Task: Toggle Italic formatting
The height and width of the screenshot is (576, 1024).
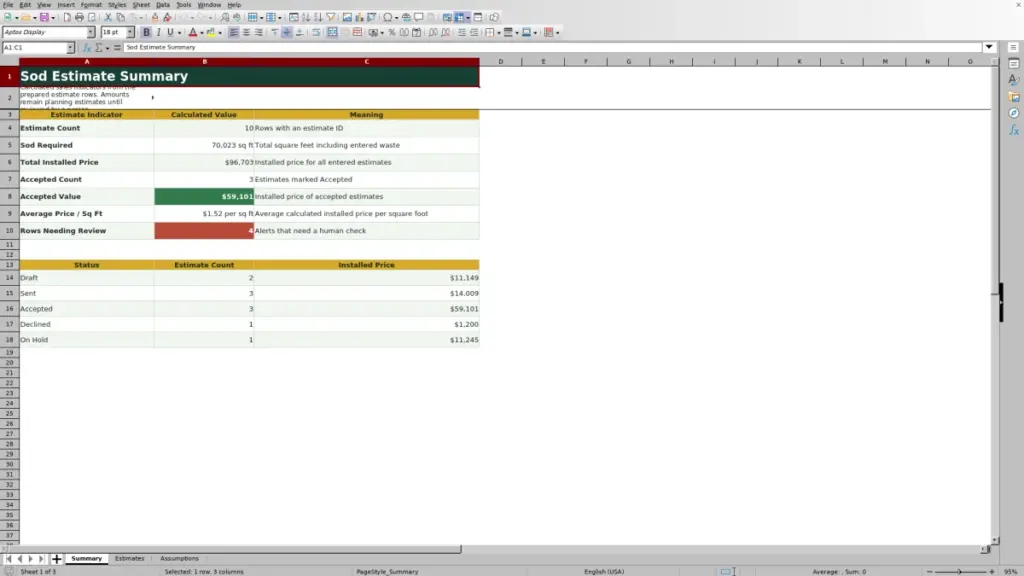Action: click(158, 32)
